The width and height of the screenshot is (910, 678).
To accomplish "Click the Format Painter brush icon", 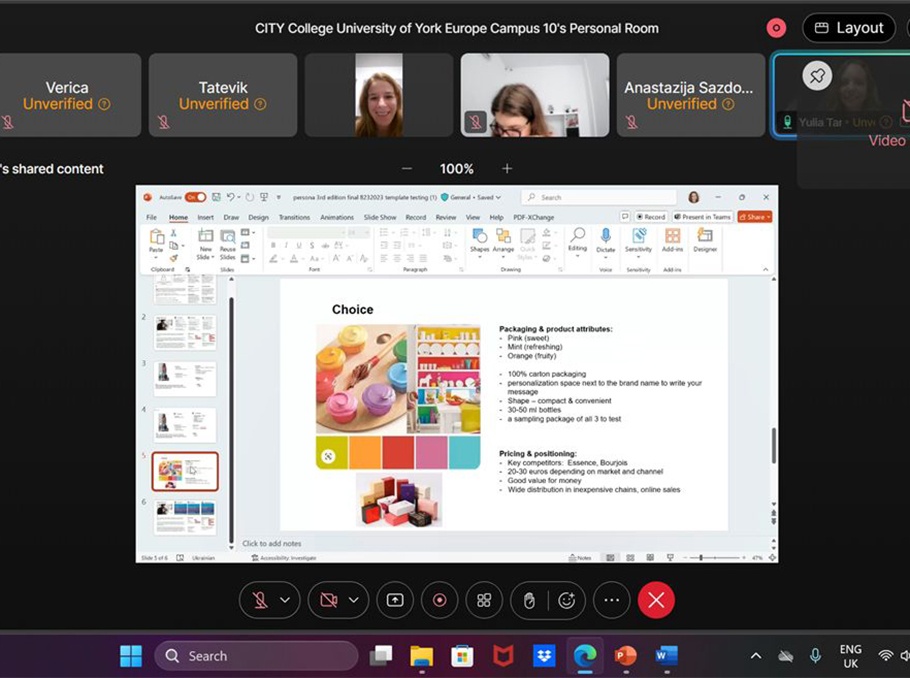I will click(174, 258).
